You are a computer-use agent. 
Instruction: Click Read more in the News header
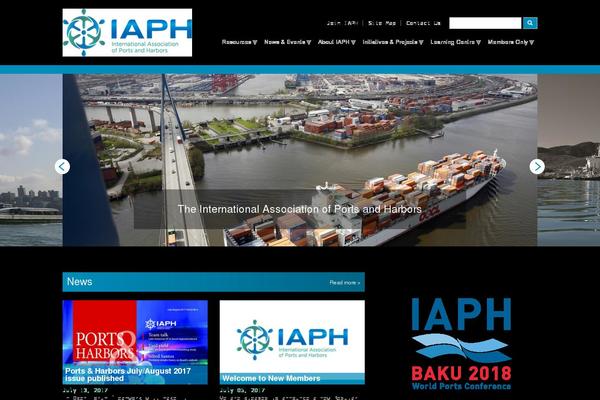tap(345, 282)
